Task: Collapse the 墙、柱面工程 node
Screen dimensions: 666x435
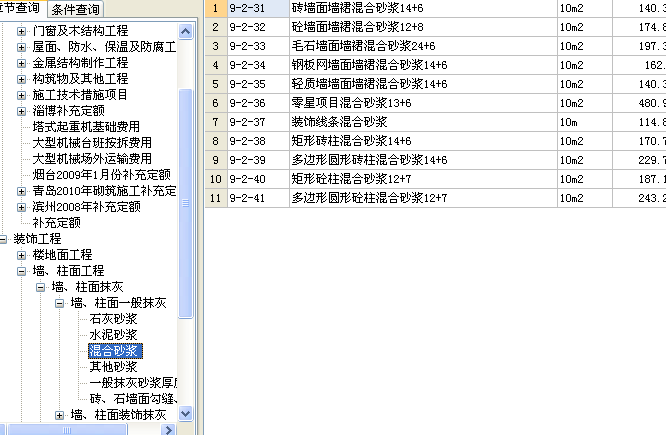Action: tap(21, 271)
